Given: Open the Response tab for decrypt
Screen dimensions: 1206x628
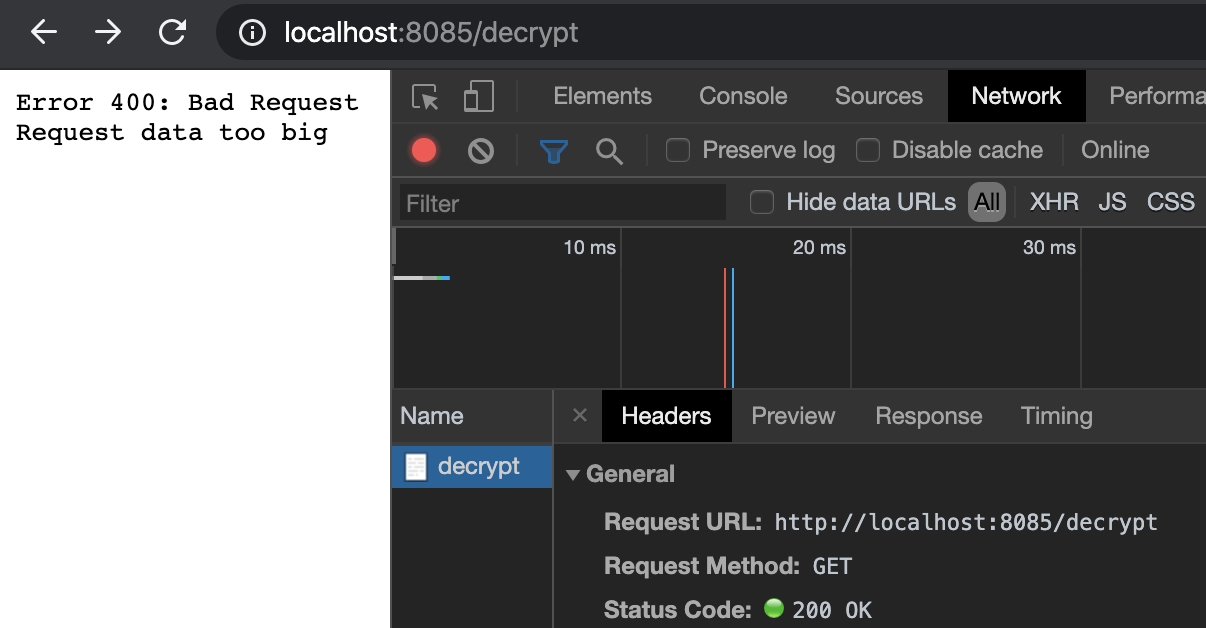Looking at the screenshot, I should [x=928, y=416].
